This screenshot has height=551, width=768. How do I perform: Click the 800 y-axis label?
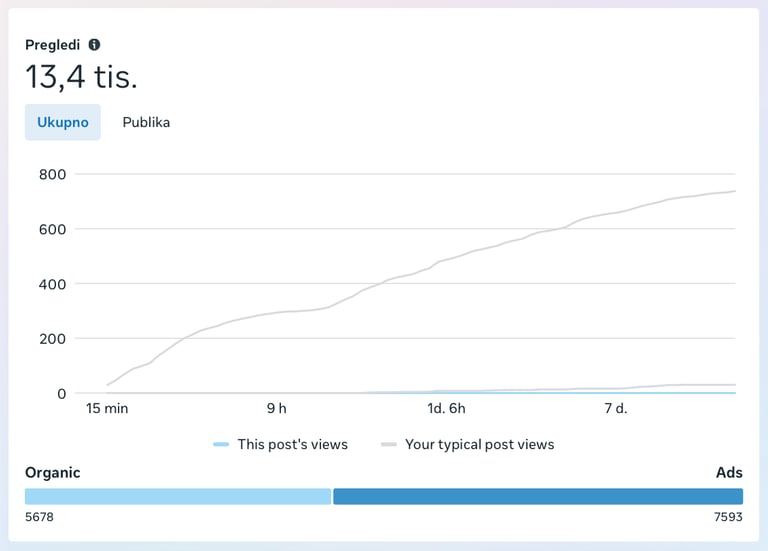(52, 175)
